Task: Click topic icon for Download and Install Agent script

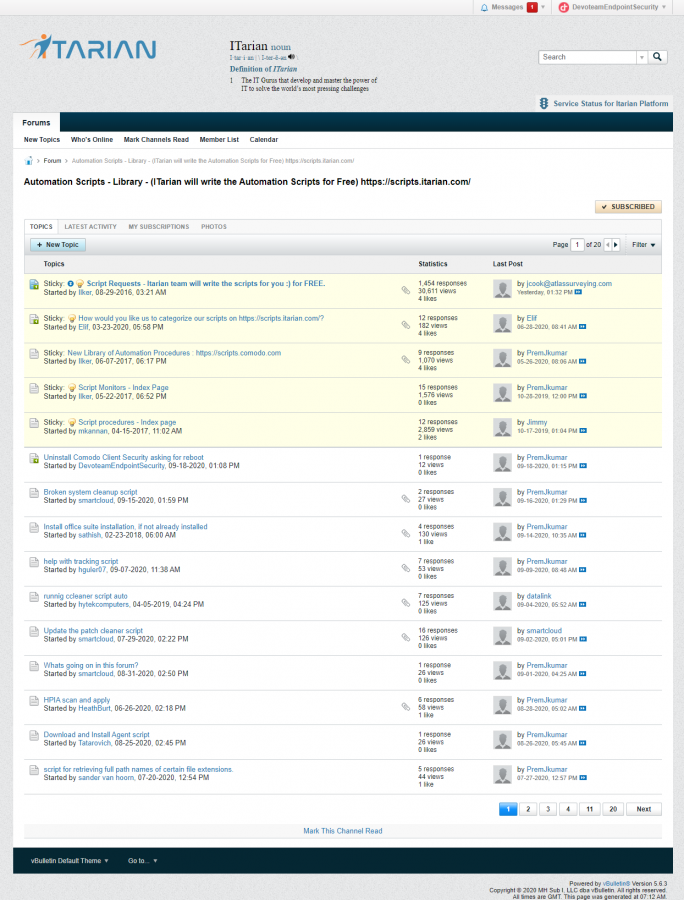Action: (x=34, y=735)
